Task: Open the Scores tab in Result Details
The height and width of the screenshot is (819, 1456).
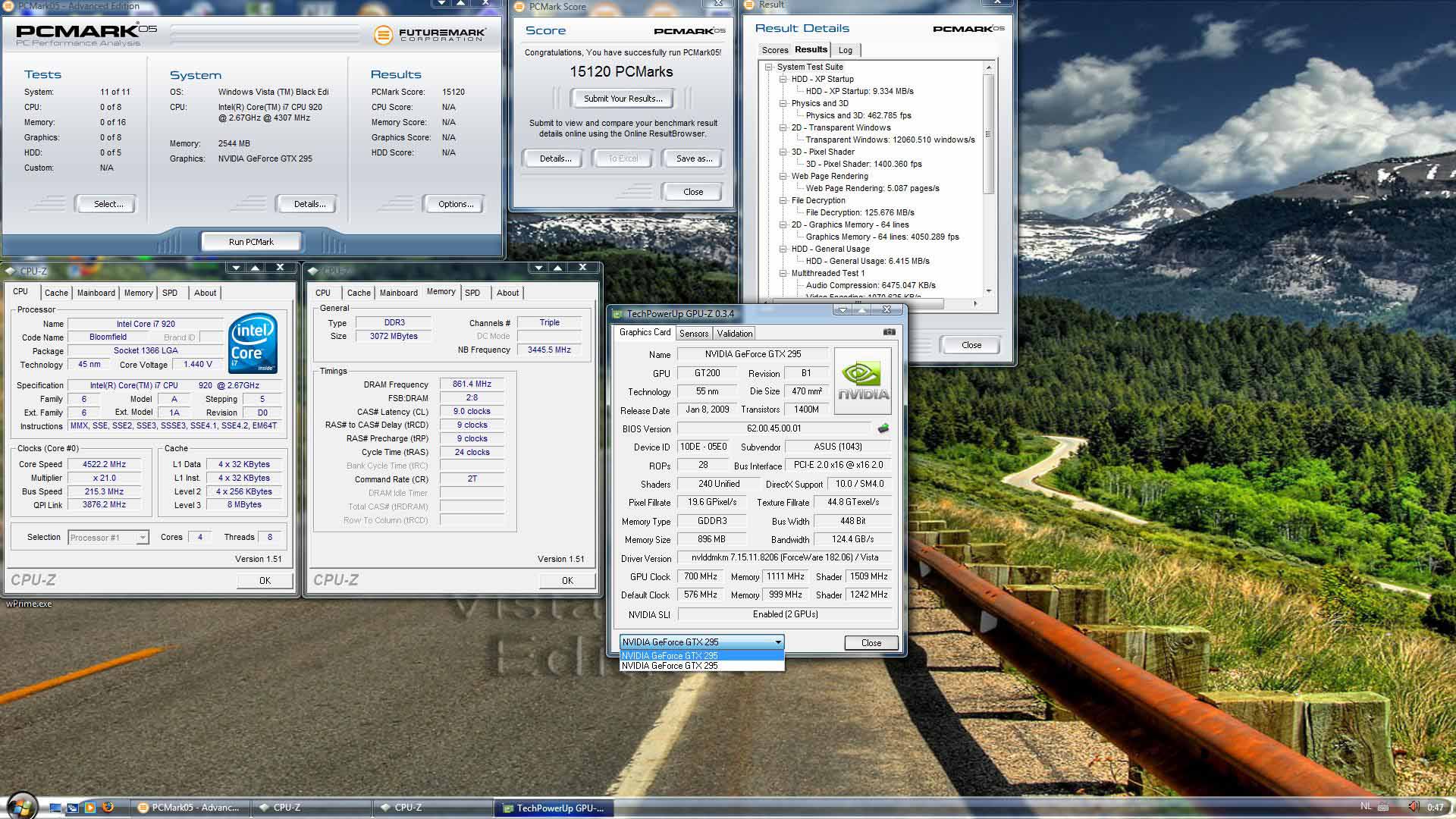Action: coord(774,50)
